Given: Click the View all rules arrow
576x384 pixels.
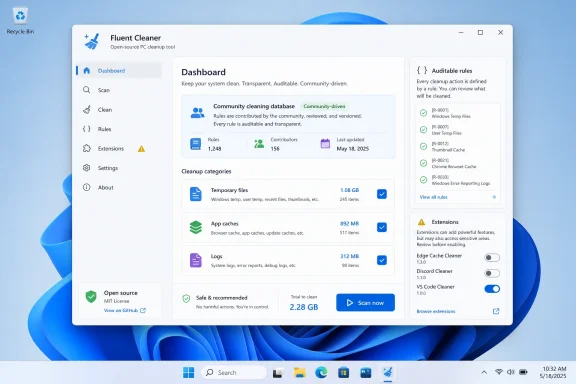Looking at the screenshot, I should pos(494,197).
